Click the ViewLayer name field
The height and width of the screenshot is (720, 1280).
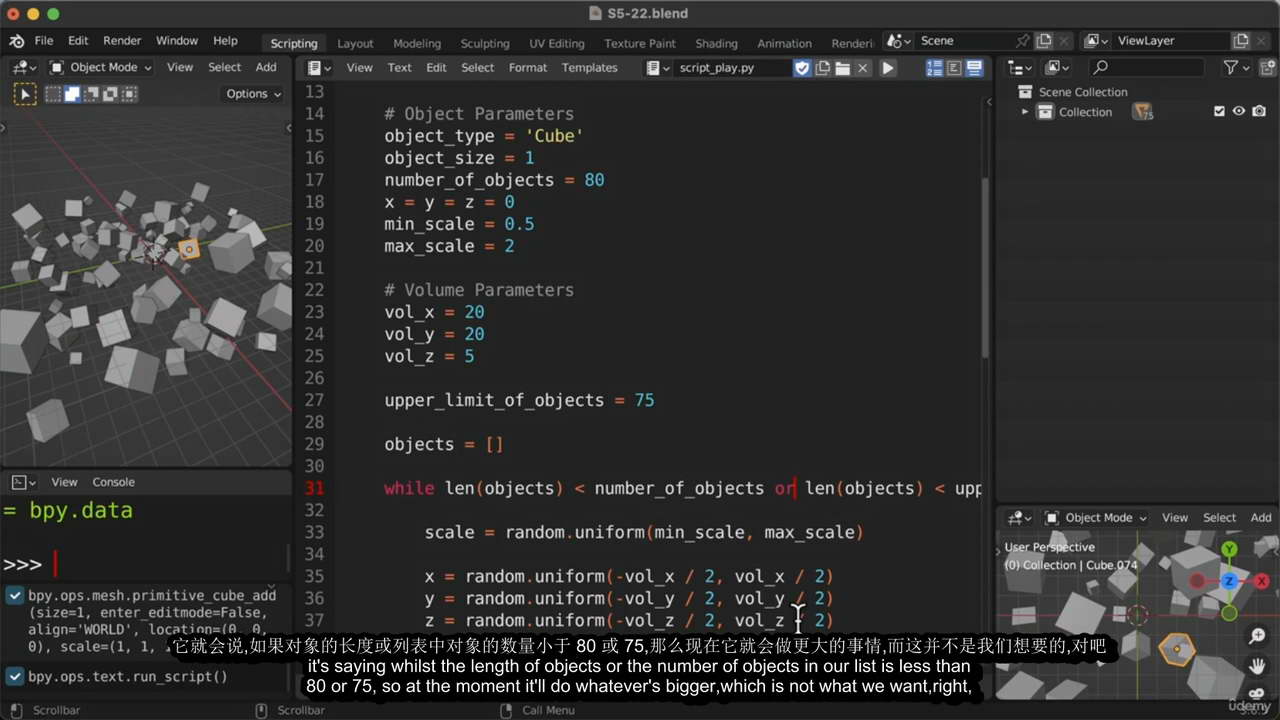click(1168, 41)
